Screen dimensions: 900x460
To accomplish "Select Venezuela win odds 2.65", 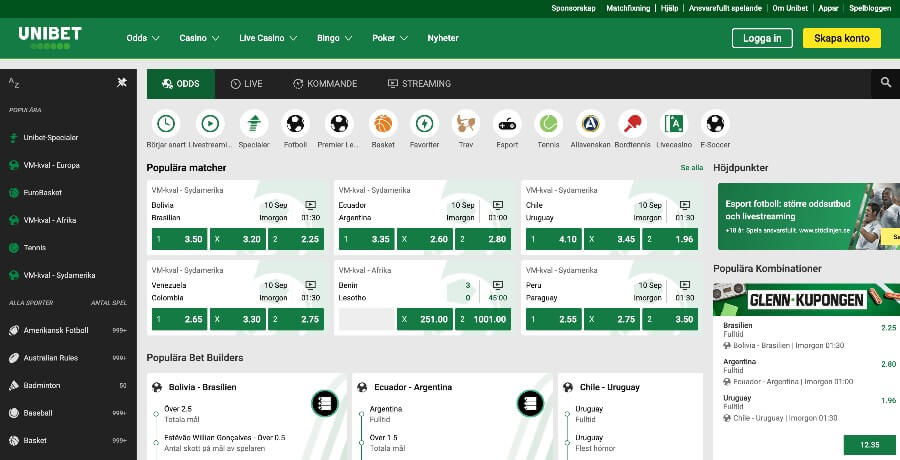I will (179, 319).
